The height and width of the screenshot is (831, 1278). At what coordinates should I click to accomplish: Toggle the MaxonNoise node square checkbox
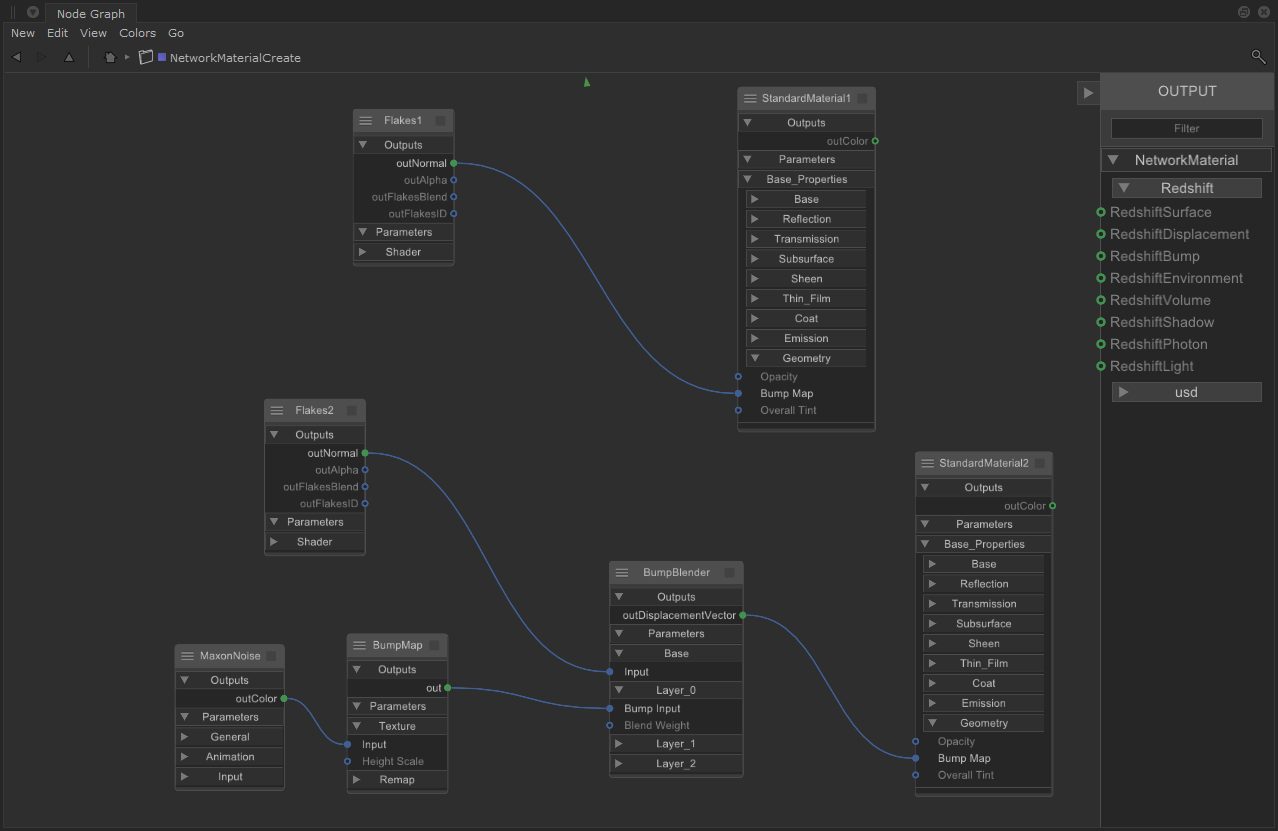[x=271, y=656]
